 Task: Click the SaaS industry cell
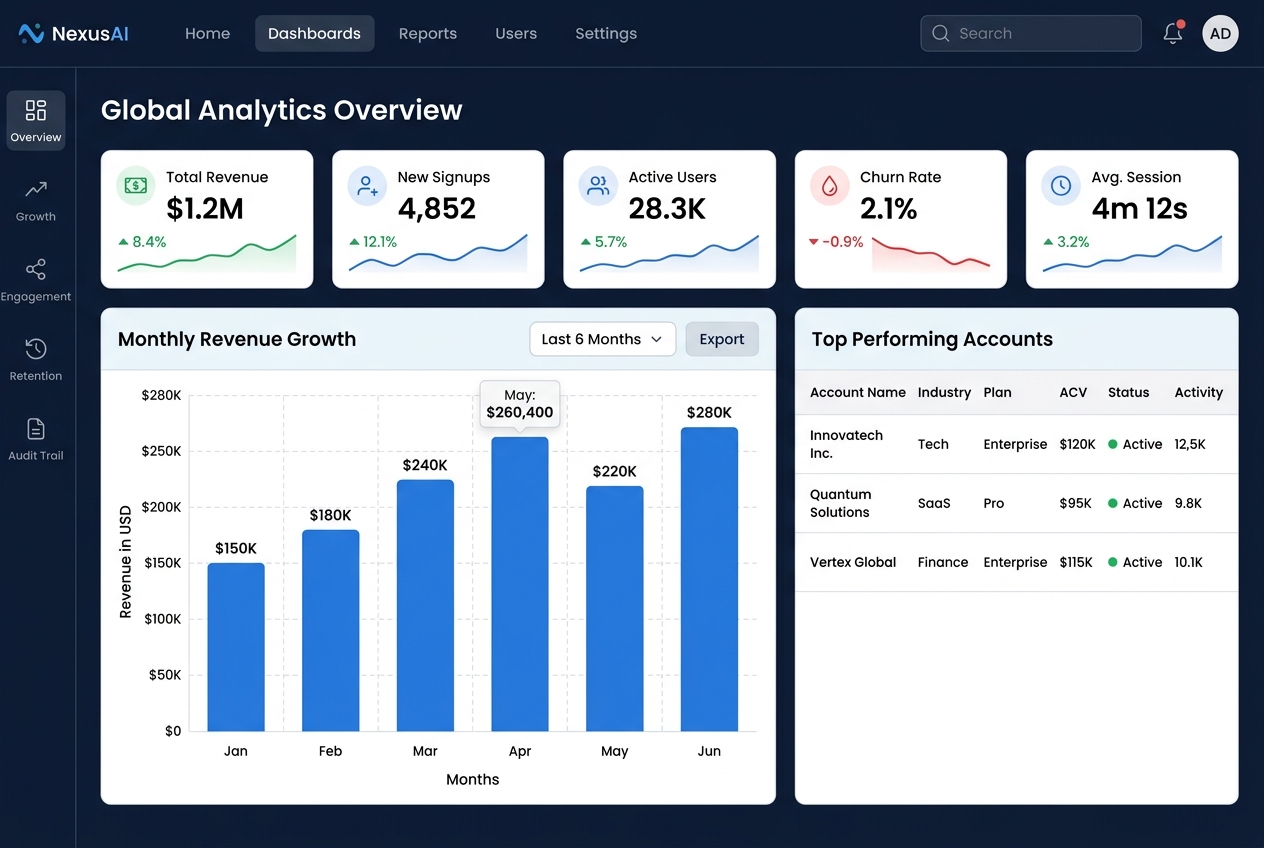tap(934, 503)
